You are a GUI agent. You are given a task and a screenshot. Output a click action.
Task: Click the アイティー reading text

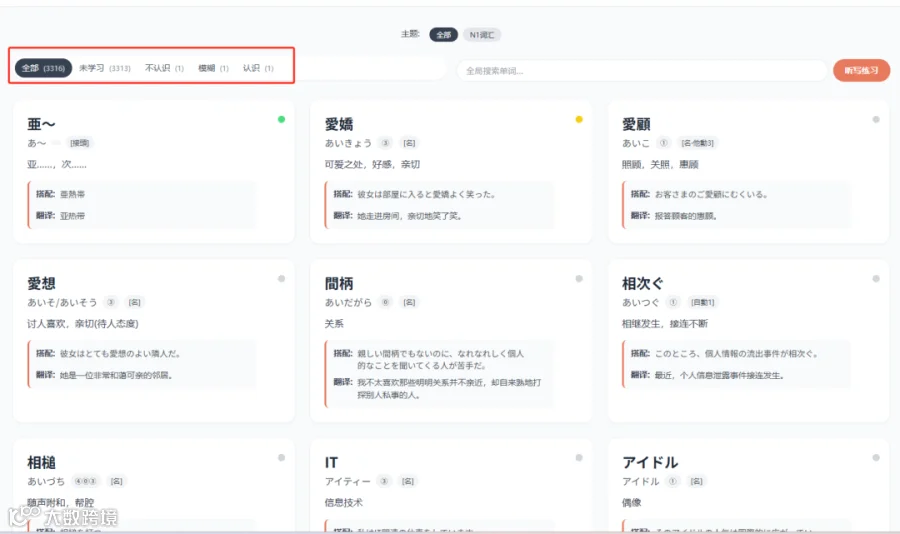tap(348, 481)
